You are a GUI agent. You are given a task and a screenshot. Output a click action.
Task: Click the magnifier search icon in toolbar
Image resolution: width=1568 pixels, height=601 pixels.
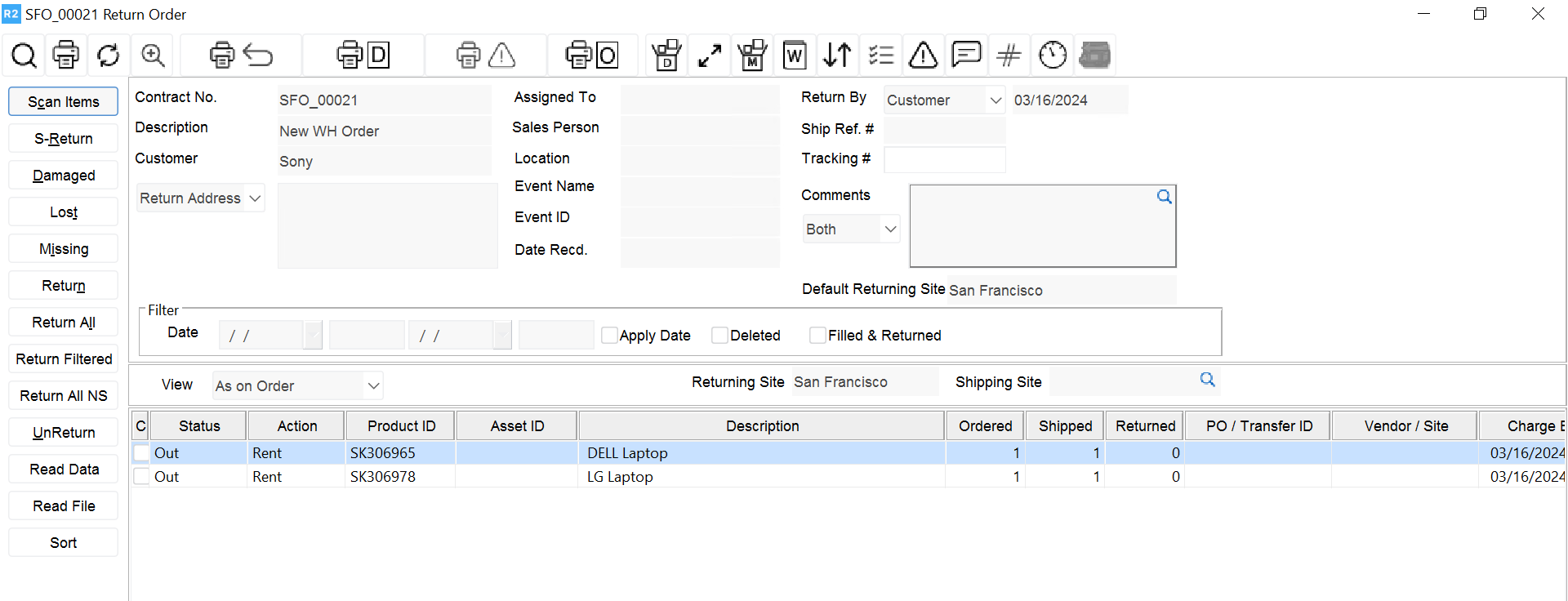(x=24, y=56)
